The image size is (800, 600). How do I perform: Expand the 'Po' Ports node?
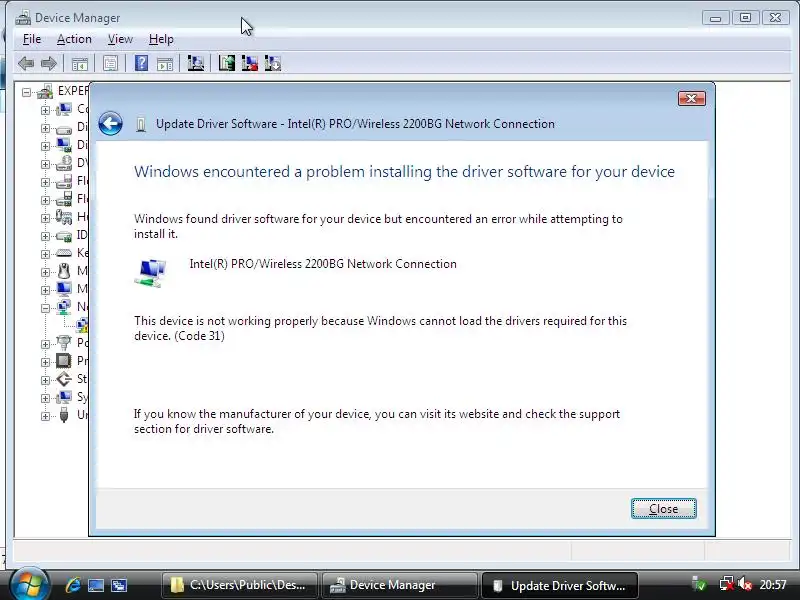[x=45, y=344]
